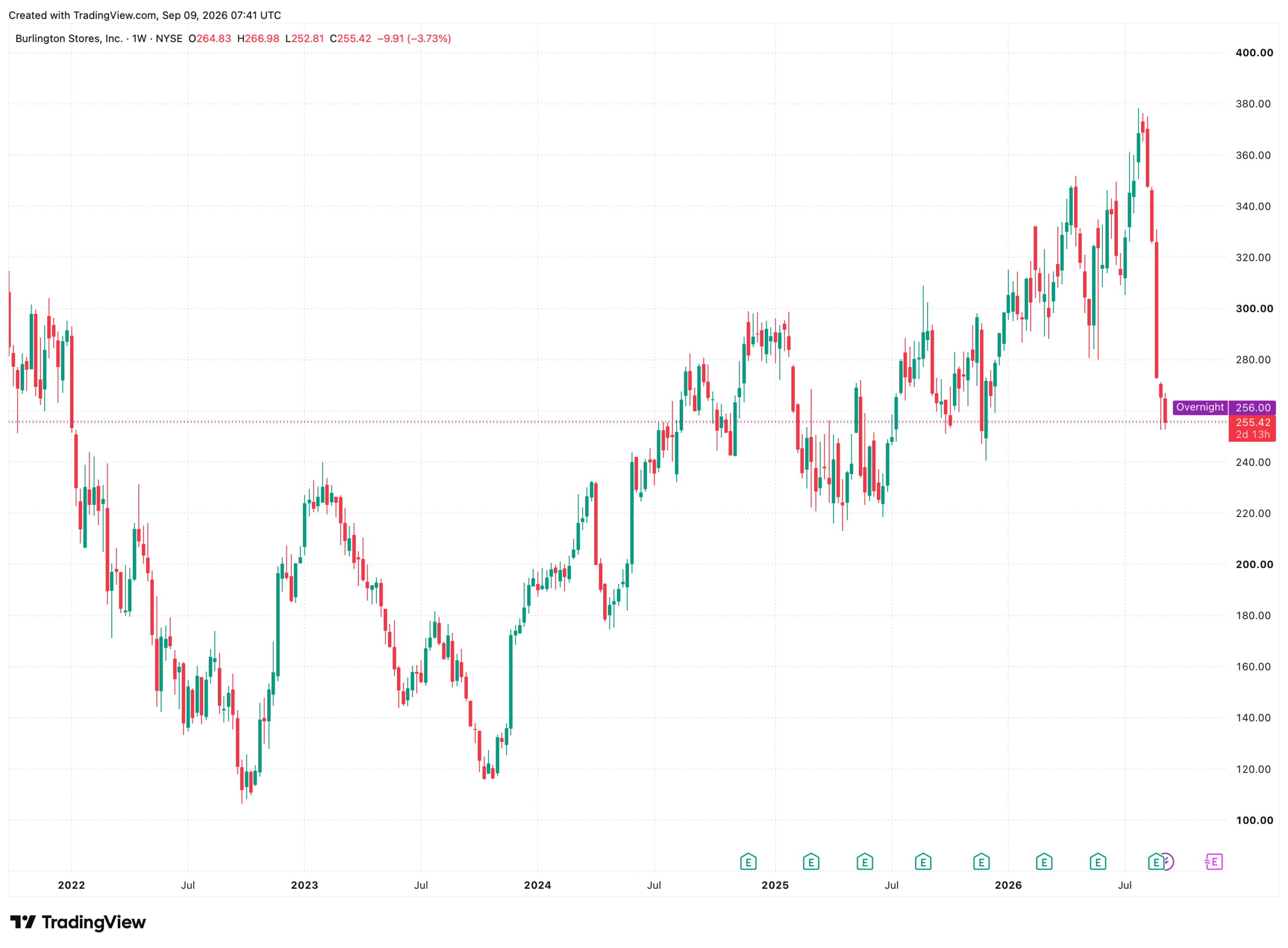
Task: Open the earnings marker just after Jul 2025
Action: [x=923, y=861]
